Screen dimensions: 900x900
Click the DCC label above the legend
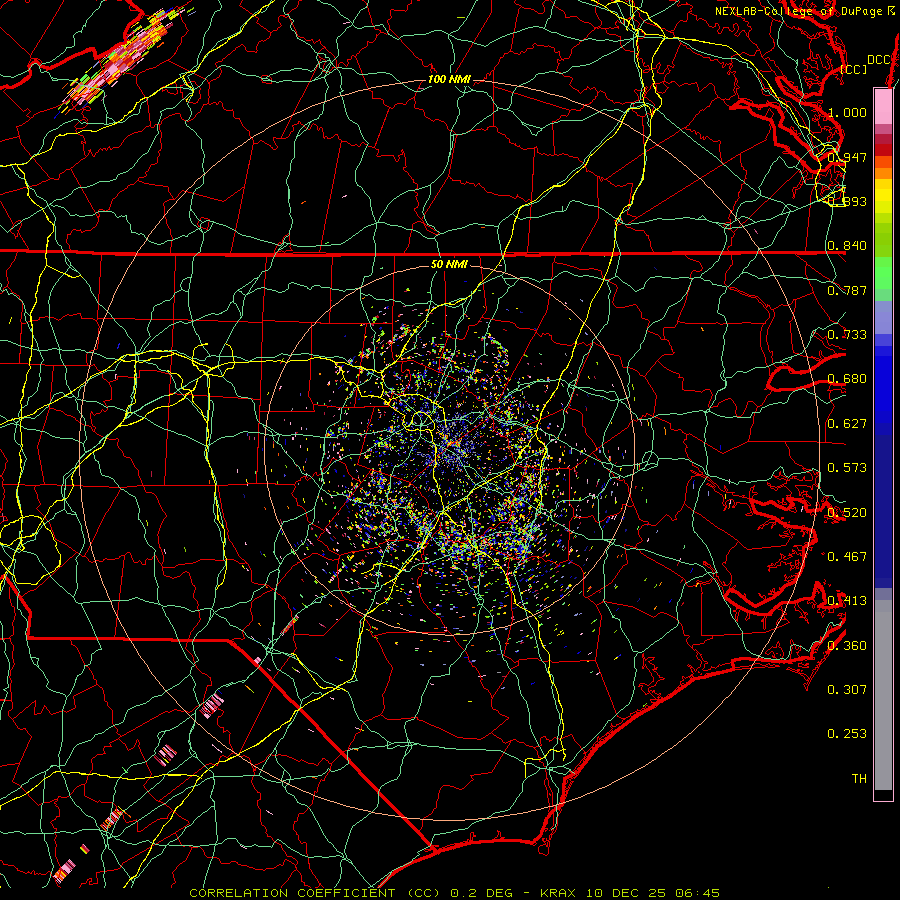click(878, 60)
